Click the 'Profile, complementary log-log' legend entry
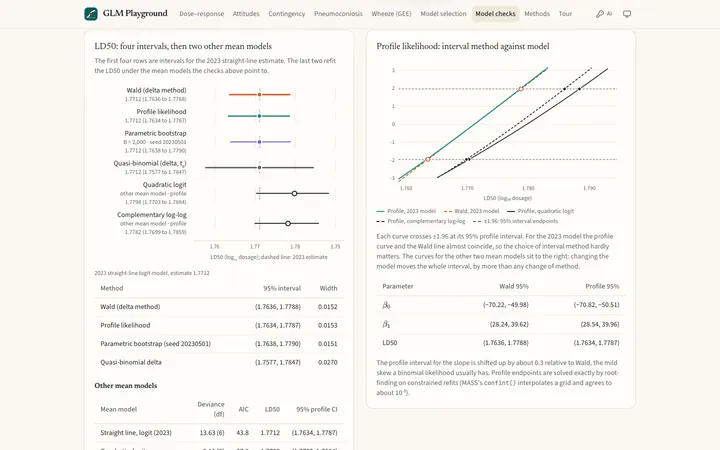The width and height of the screenshot is (720, 450). (x=421, y=221)
